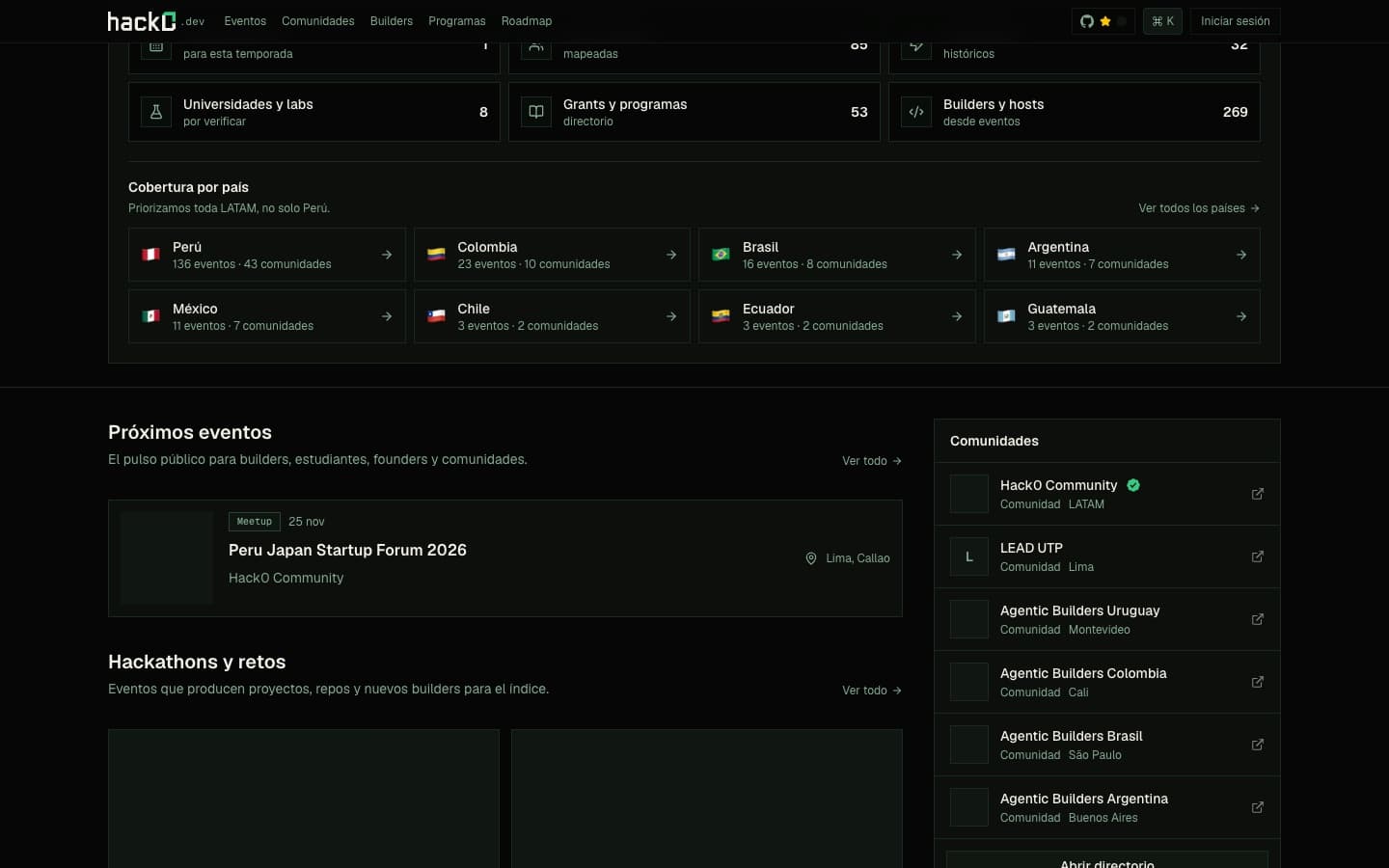This screenshot has width=1389, height=868.
Task: Open external link for Hack0 Community
Action: click(x=1258, y=494)
